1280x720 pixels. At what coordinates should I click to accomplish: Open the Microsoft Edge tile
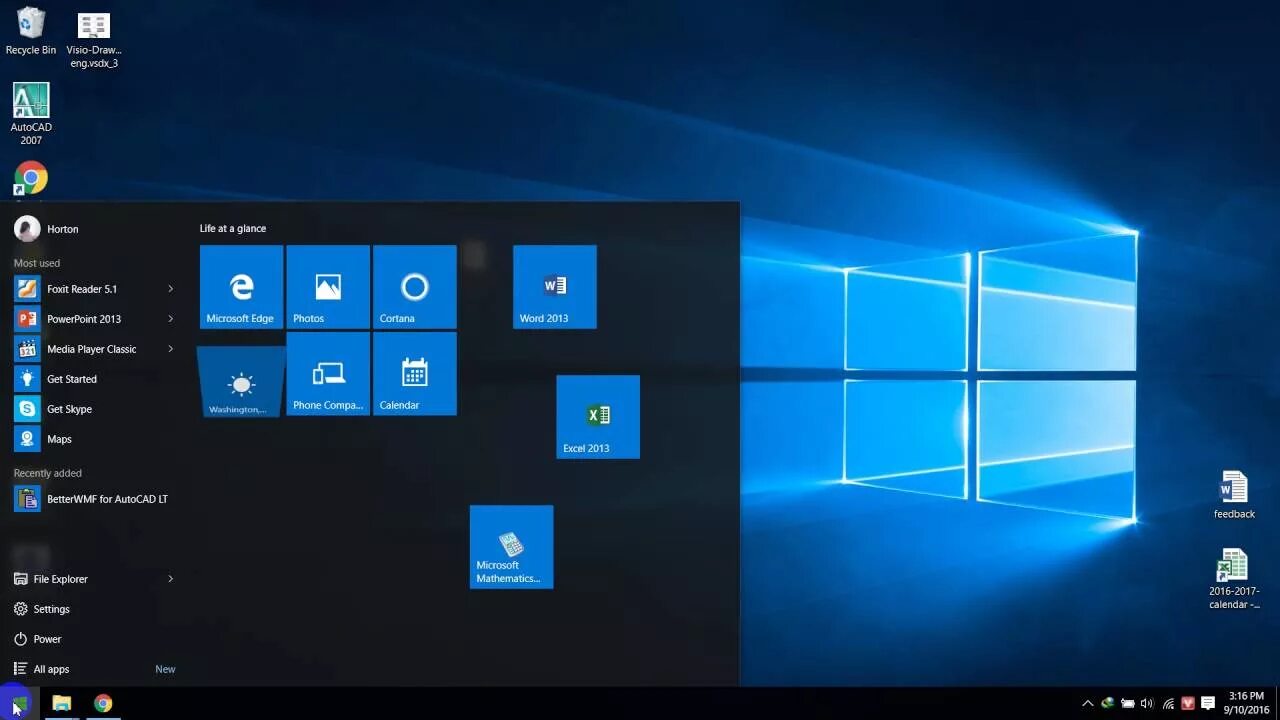click(241, 287)
